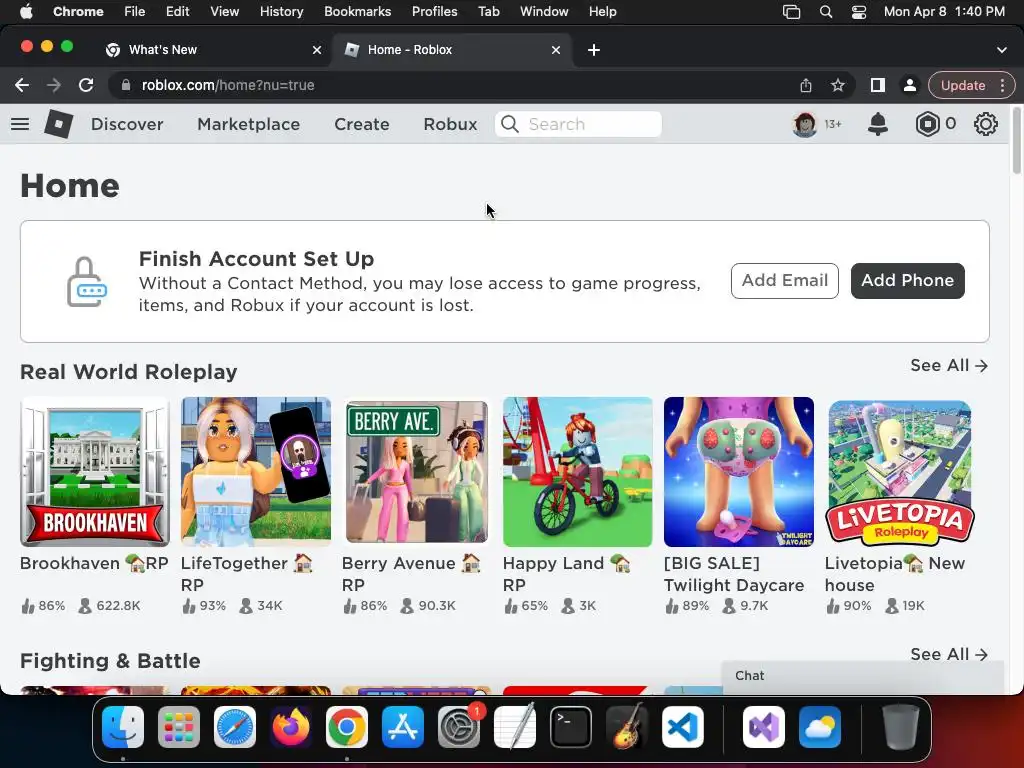Open the History menu
The width and height of the screenshot is (1024, 768).
click(x=281, y=12)
